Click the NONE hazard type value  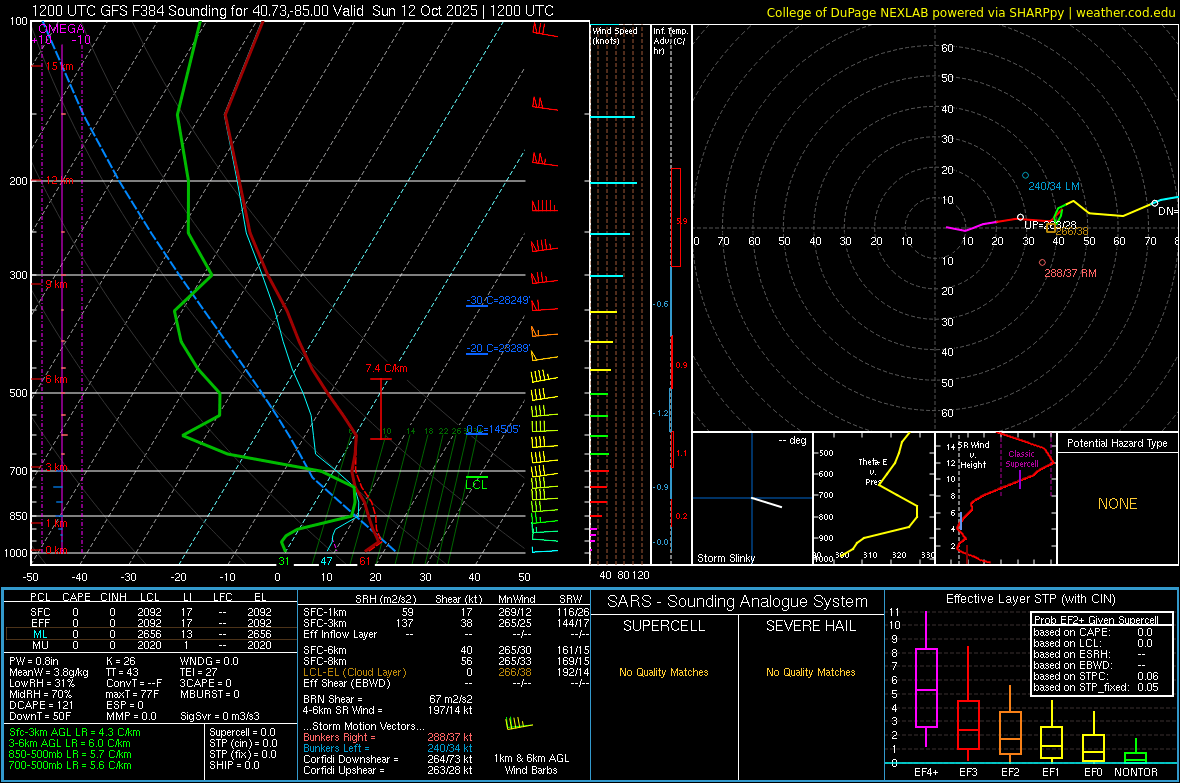point(1117,504)
